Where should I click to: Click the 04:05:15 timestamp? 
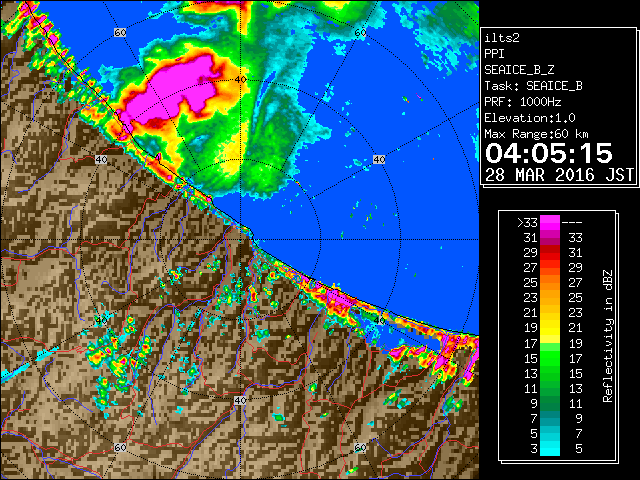tap(549, 153)
